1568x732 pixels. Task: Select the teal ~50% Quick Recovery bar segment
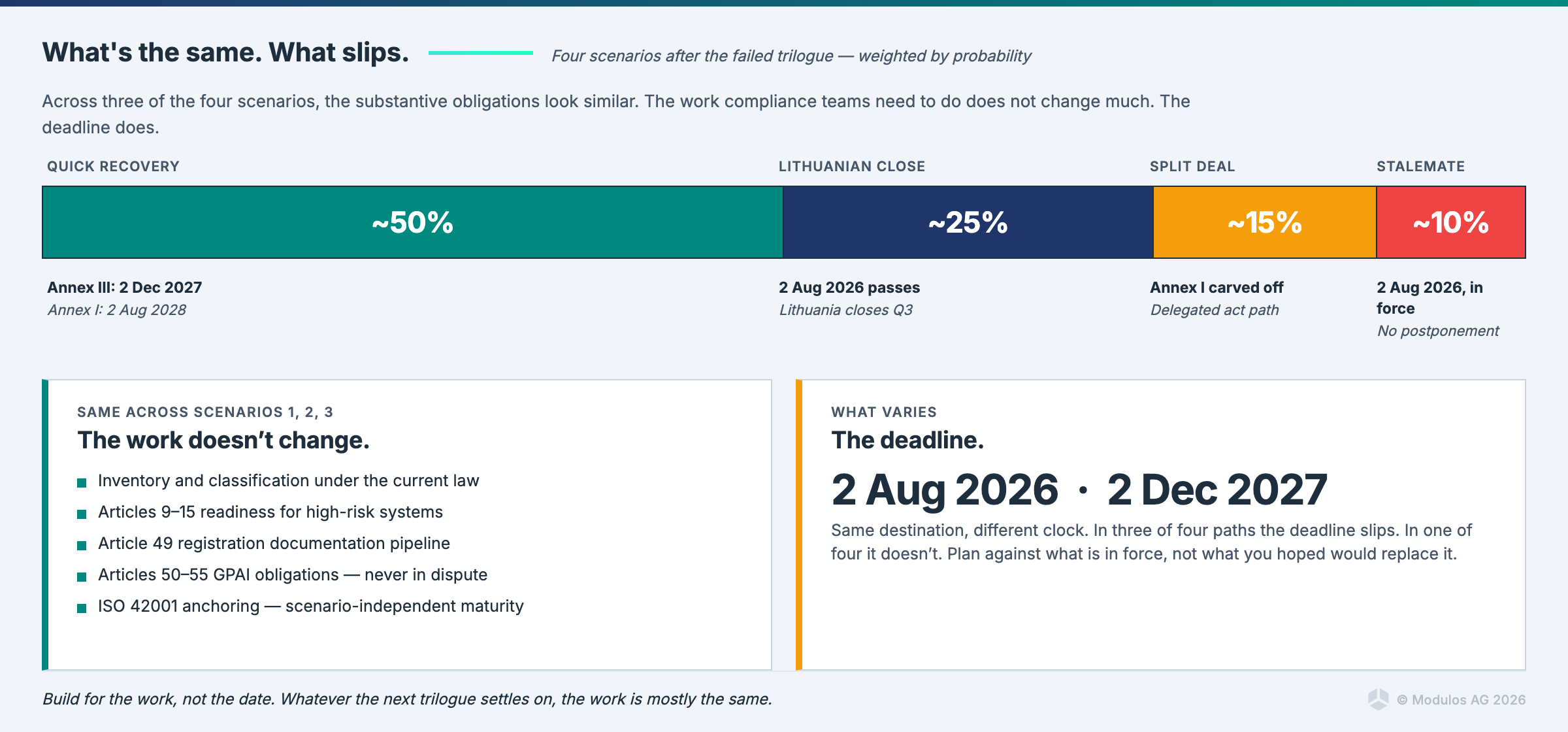tap(412, 222)
